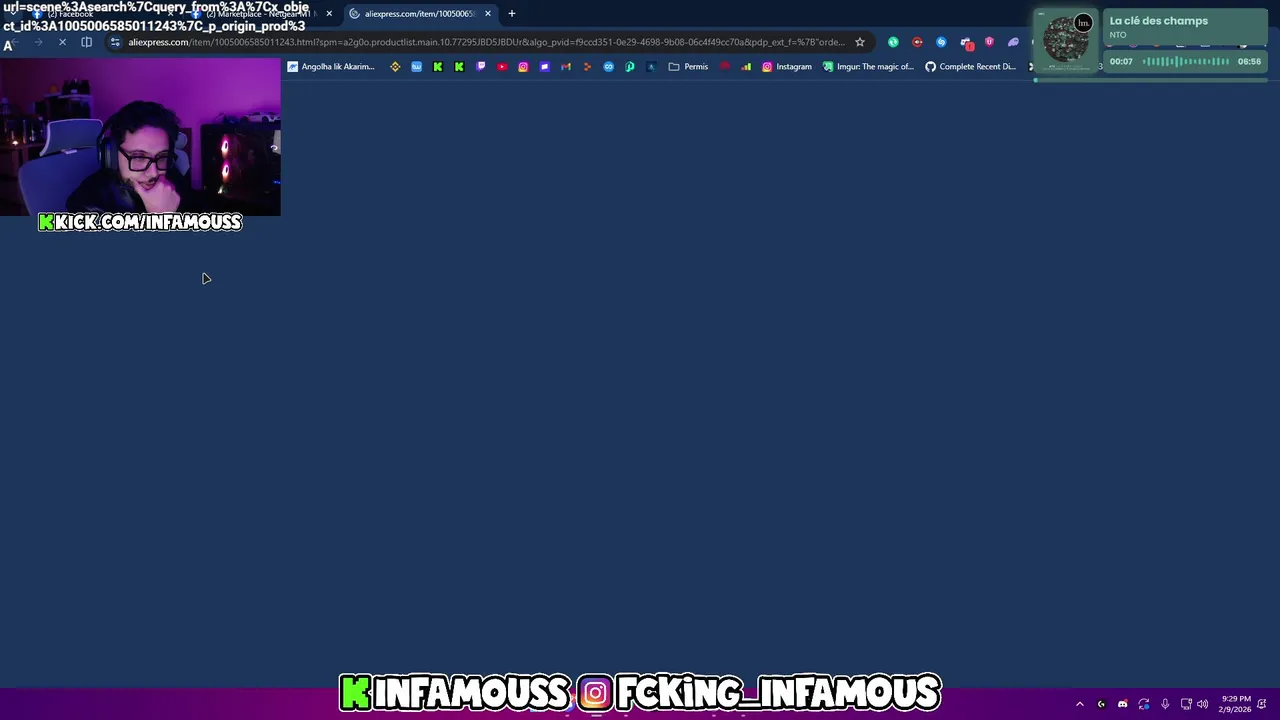Open the Angolha lik Akarim bookmark

click(x=331, y=67)
